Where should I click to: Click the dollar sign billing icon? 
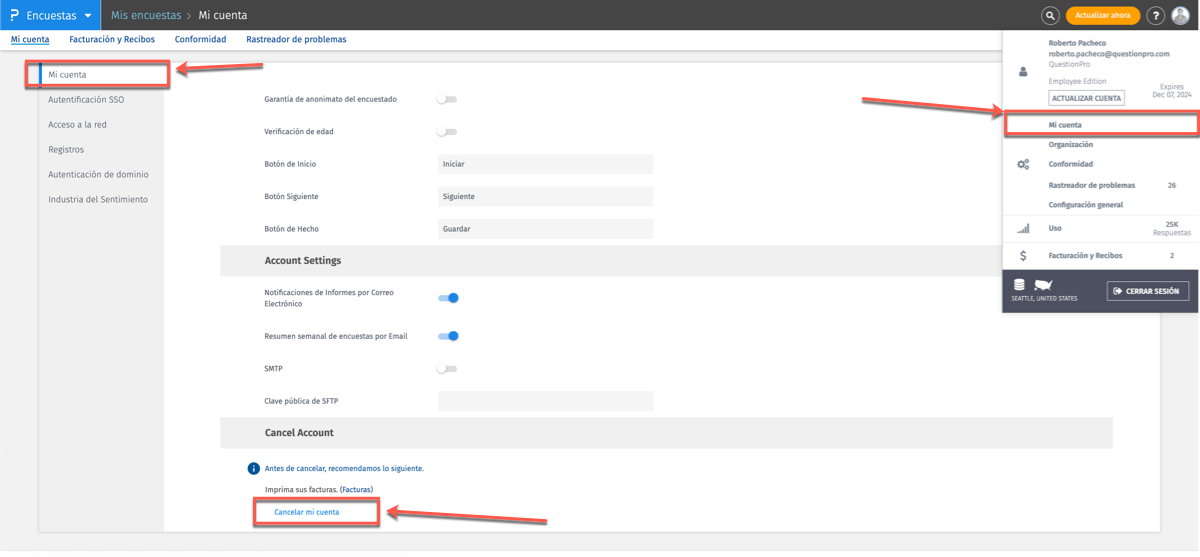tap(1023, 256)
